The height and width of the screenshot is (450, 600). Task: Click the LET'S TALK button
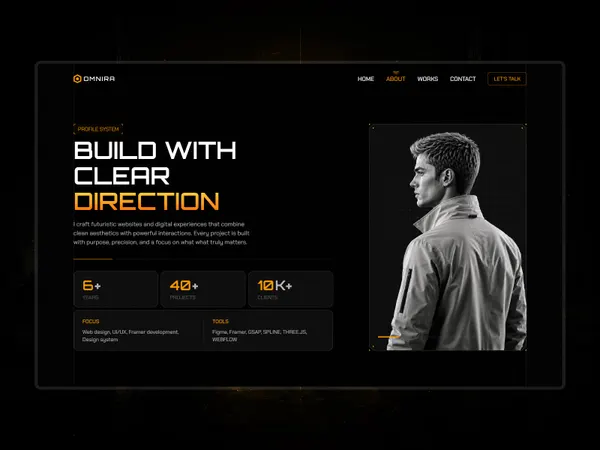(x=507, y=79)
